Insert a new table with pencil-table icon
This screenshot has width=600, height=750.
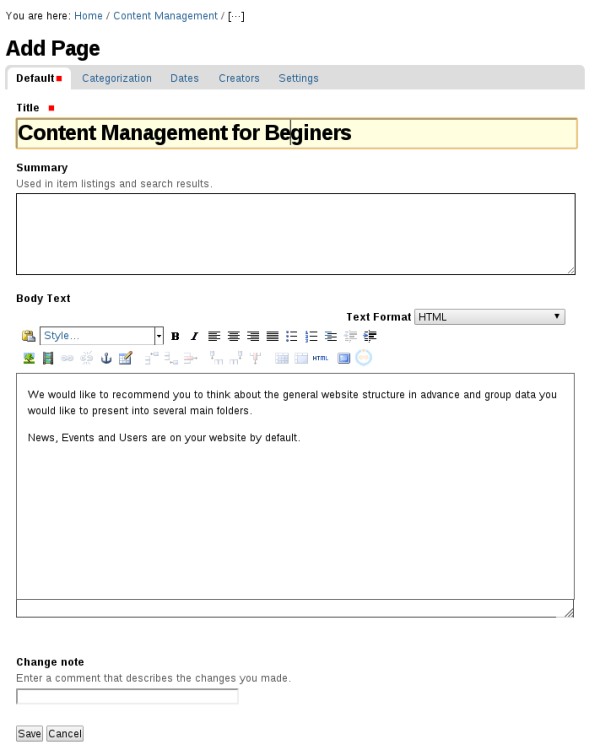[125, 358]
